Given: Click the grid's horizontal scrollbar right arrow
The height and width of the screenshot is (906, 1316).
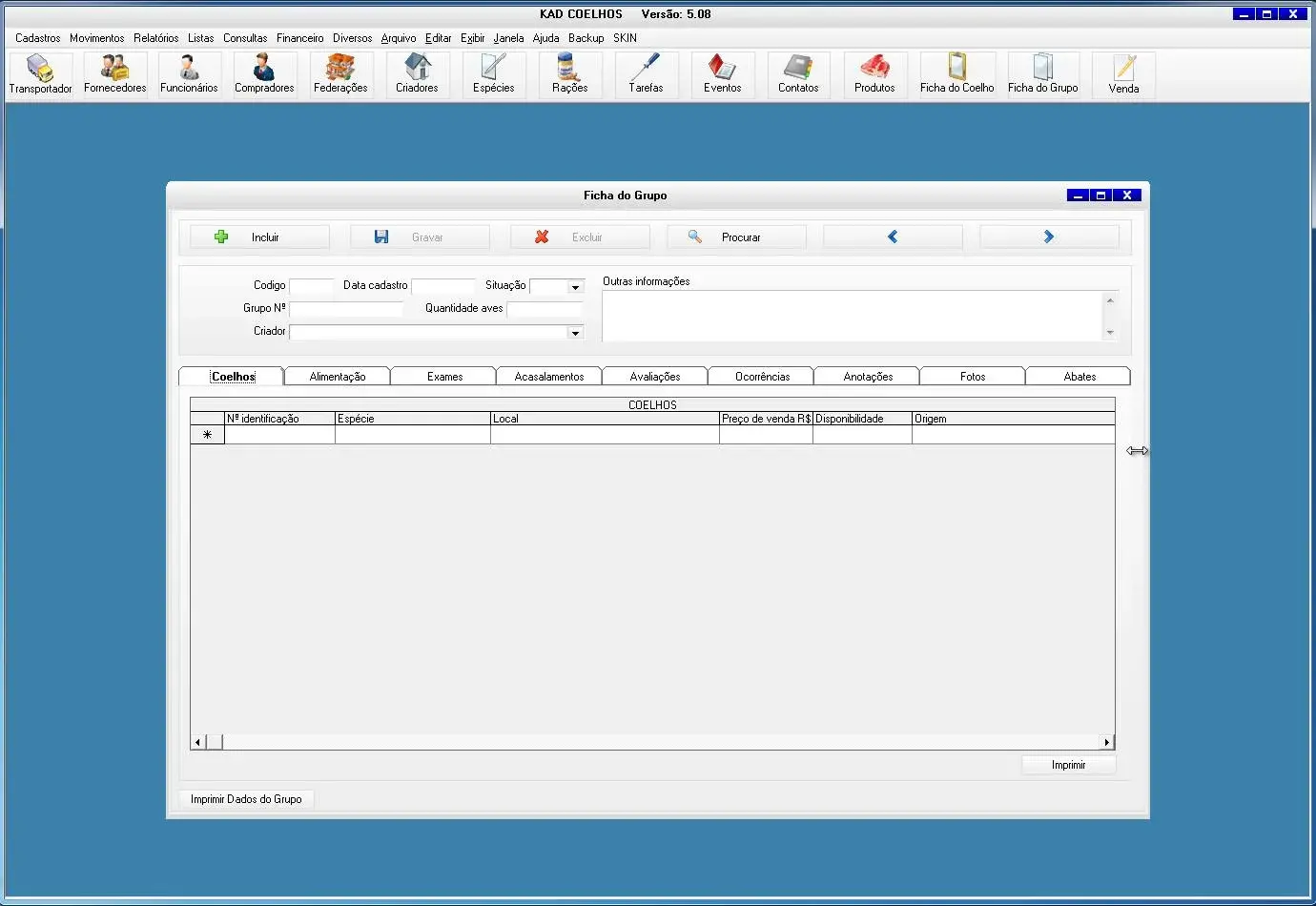Looking at the screenshot, I should click(x=1106, y=742).
